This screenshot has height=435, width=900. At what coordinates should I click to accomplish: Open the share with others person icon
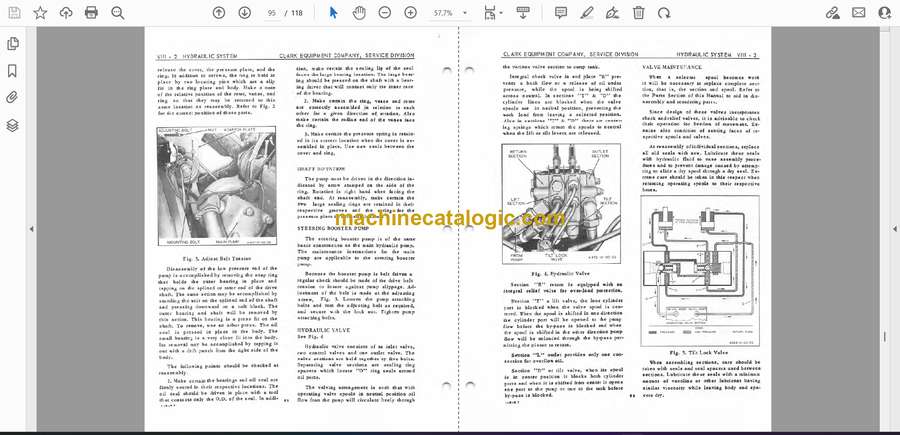885,13
